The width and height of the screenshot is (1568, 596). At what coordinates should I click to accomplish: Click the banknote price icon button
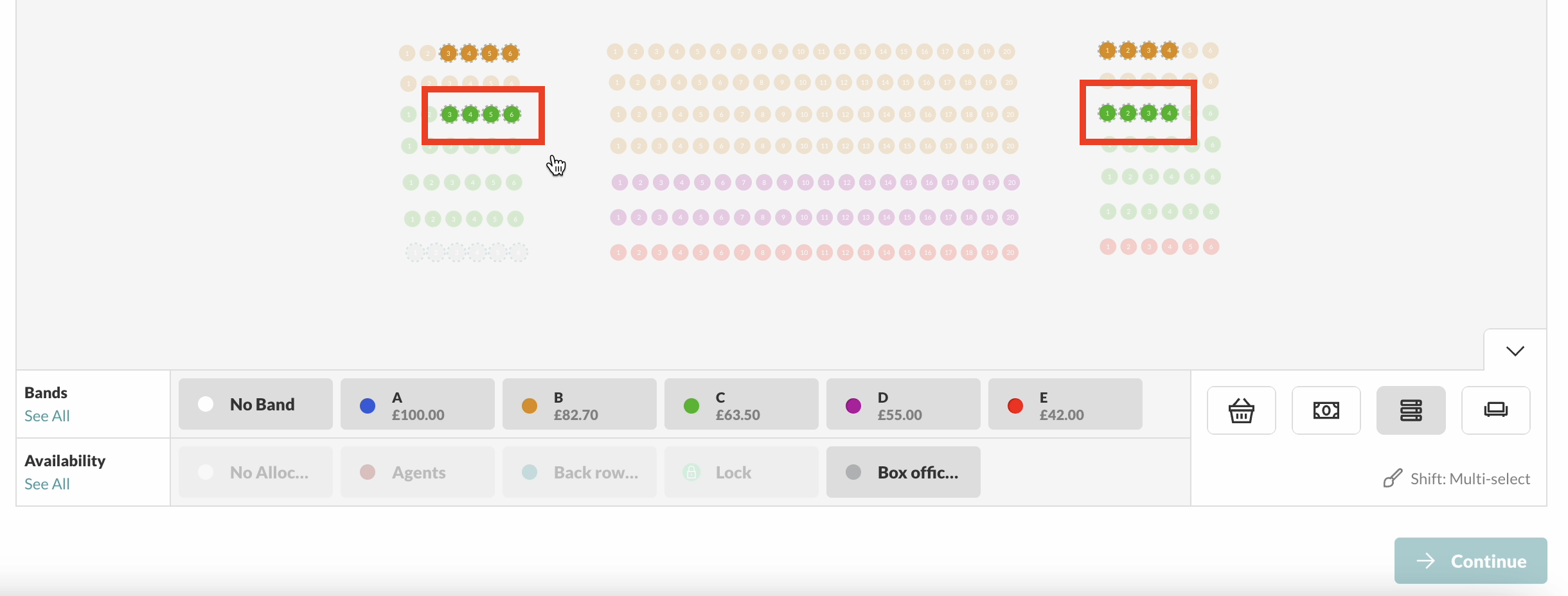(x=1326, y=410)
